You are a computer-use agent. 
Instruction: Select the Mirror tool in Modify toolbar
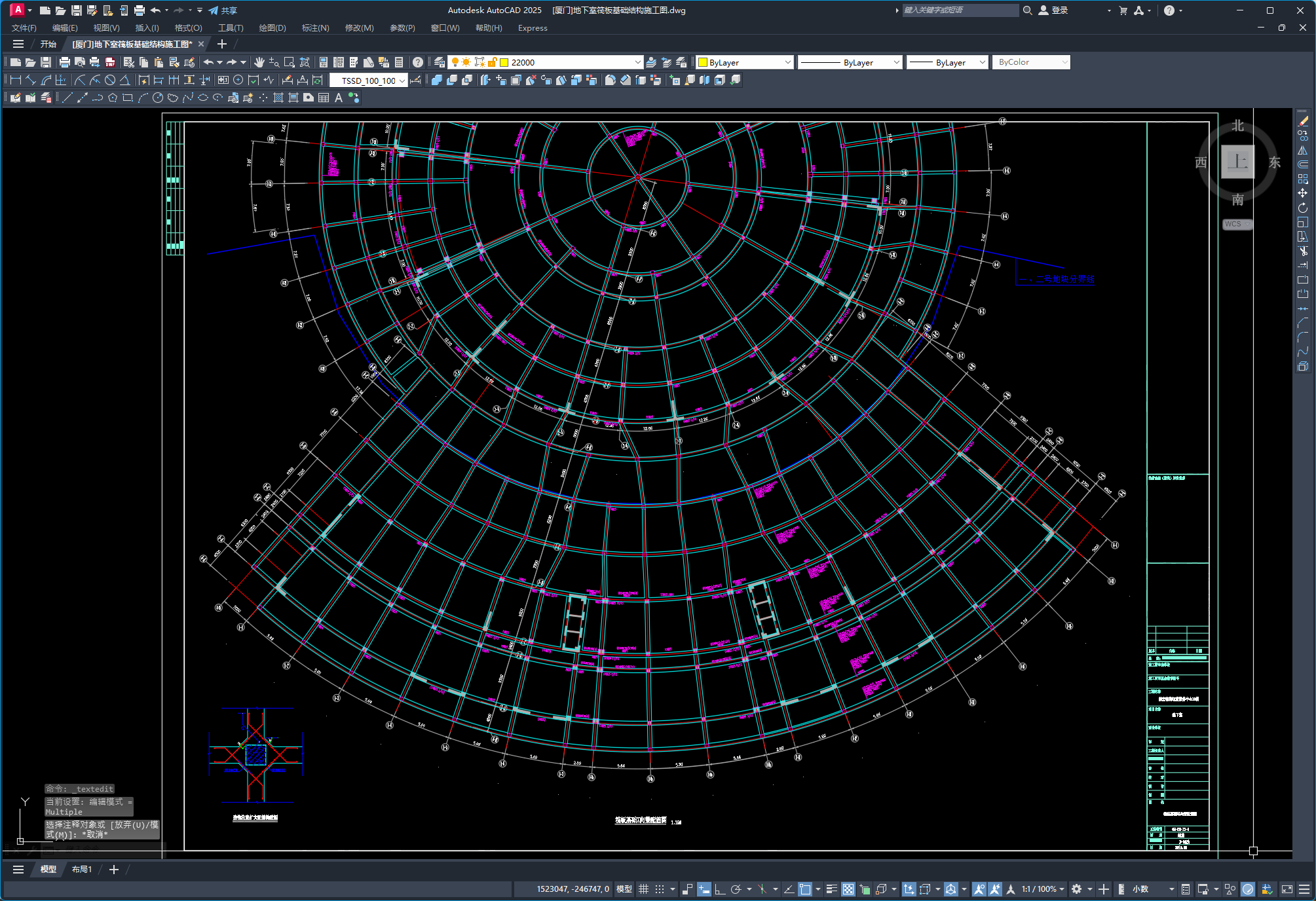(x=1304, y=150)
